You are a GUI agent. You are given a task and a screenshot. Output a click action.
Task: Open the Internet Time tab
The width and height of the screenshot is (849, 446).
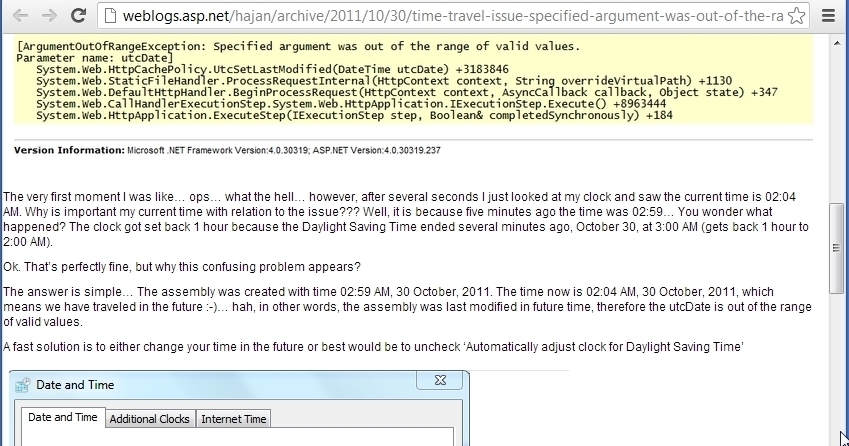pyautogui.click(x=234, y=419)
